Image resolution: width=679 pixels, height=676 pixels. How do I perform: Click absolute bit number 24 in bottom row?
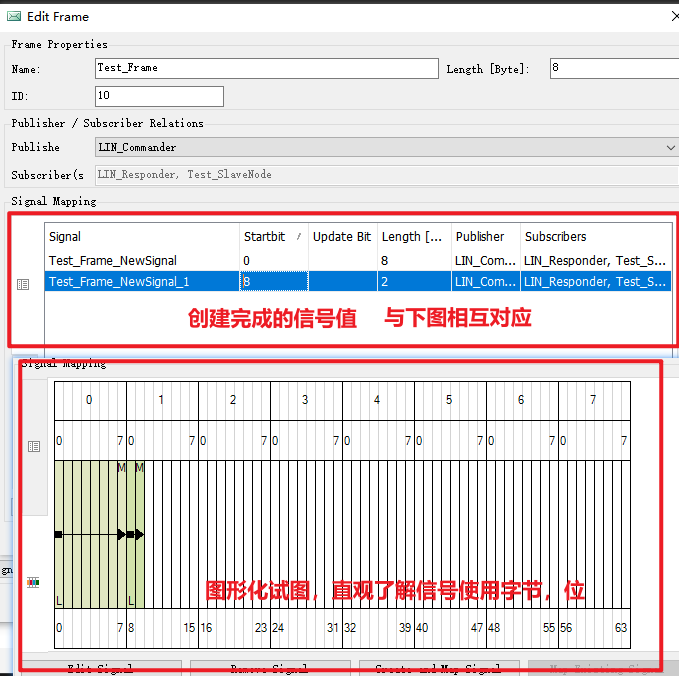(278, 628)
